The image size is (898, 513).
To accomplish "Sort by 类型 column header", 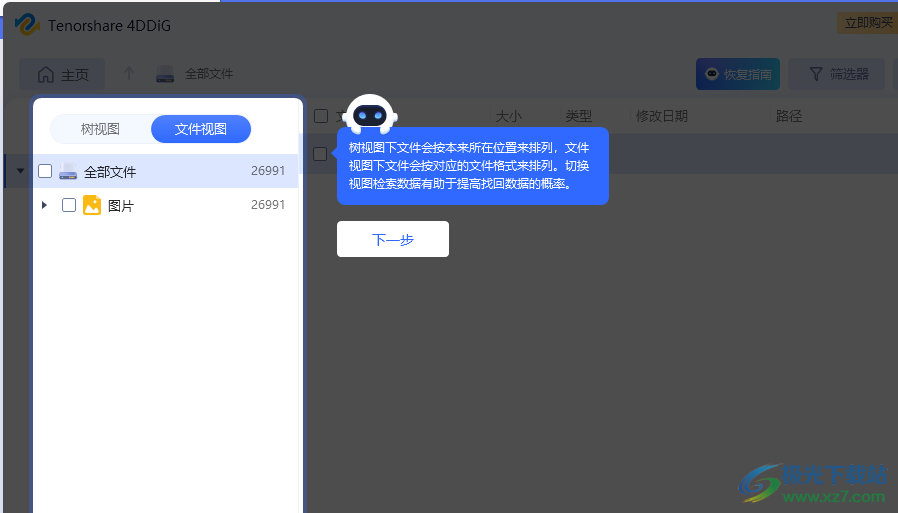I will click(x=578, y=116).
